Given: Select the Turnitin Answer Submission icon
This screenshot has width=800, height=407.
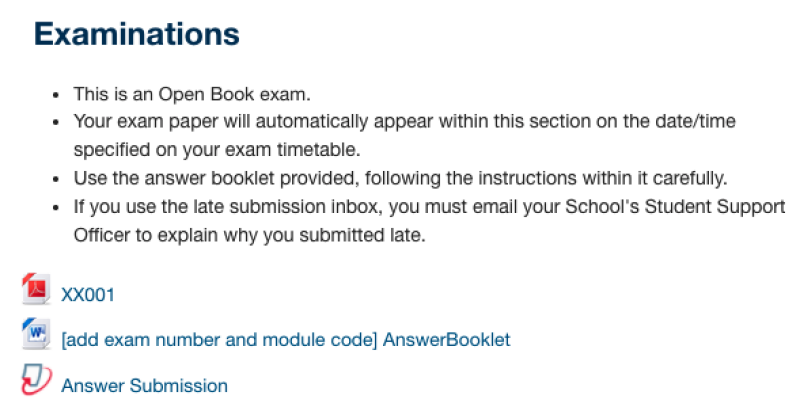Looking at the screenshot, I should 36,380.
